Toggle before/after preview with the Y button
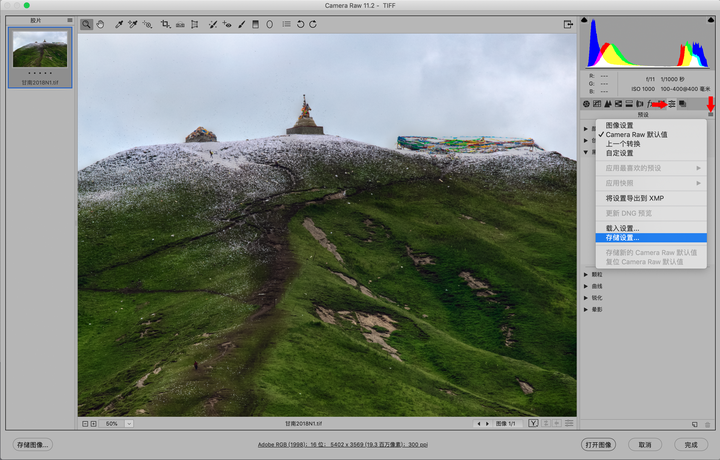 tap(533, 423)
